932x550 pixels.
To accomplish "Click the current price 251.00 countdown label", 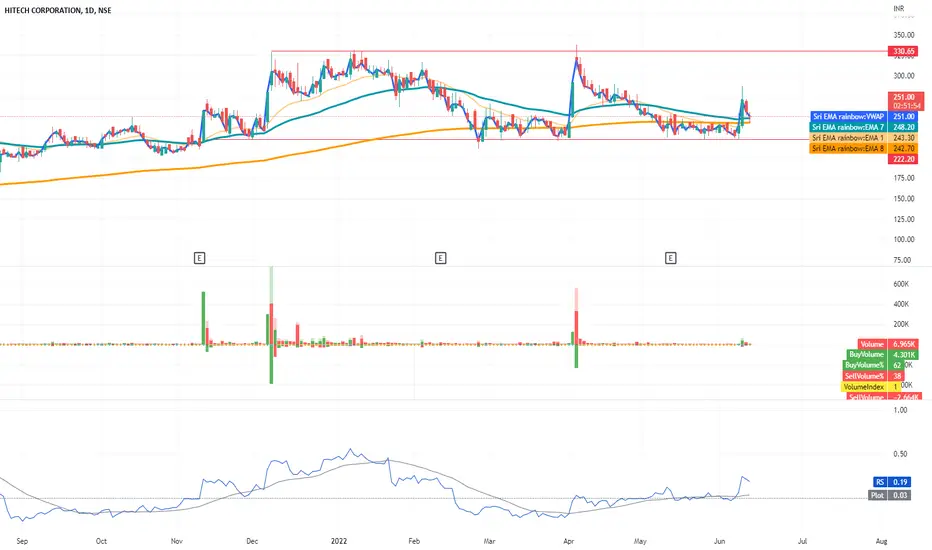I will 905,101.
